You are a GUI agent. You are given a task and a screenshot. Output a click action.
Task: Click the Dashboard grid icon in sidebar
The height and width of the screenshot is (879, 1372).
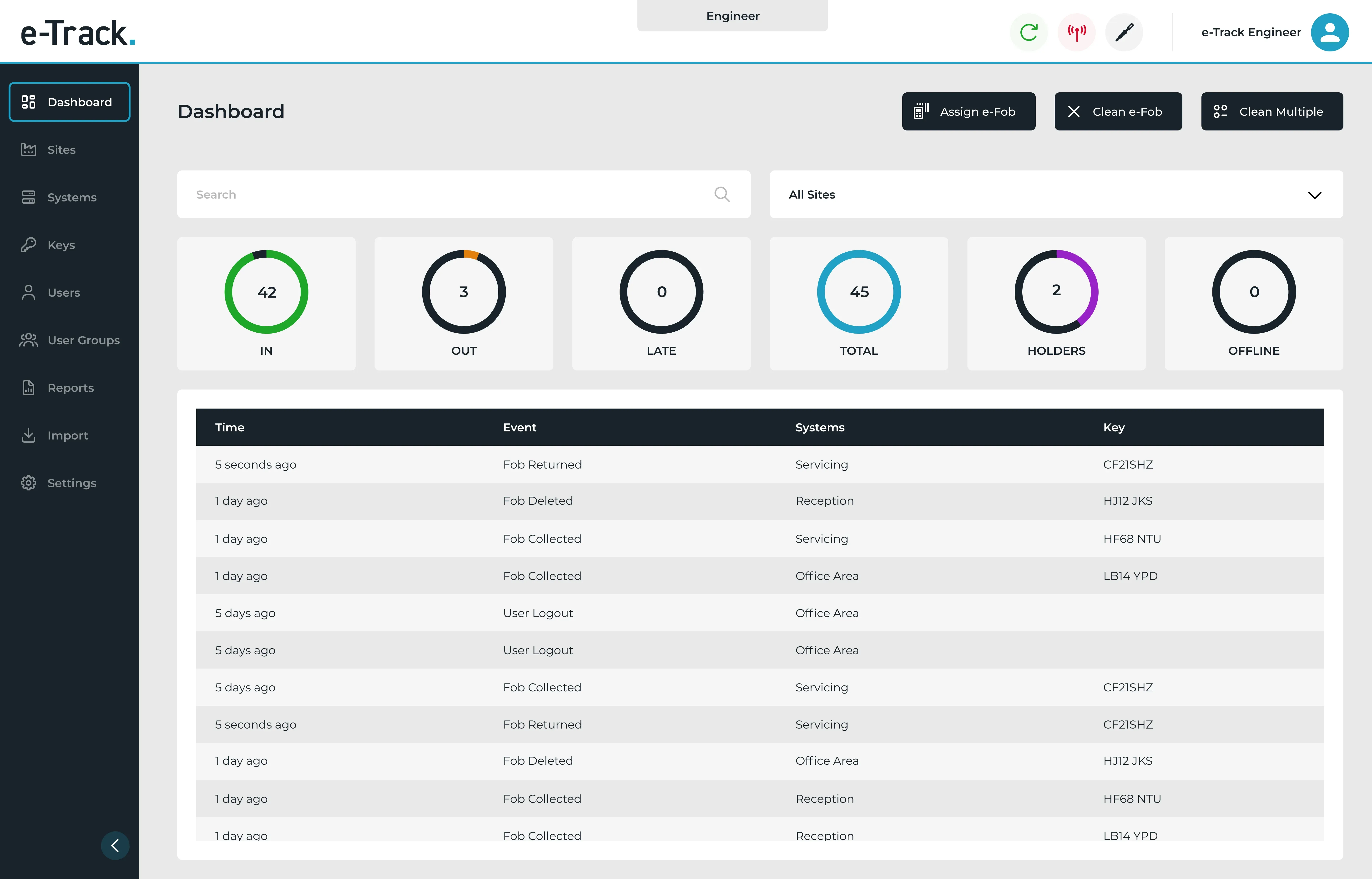pyautogui.click(x=29, y=102)
